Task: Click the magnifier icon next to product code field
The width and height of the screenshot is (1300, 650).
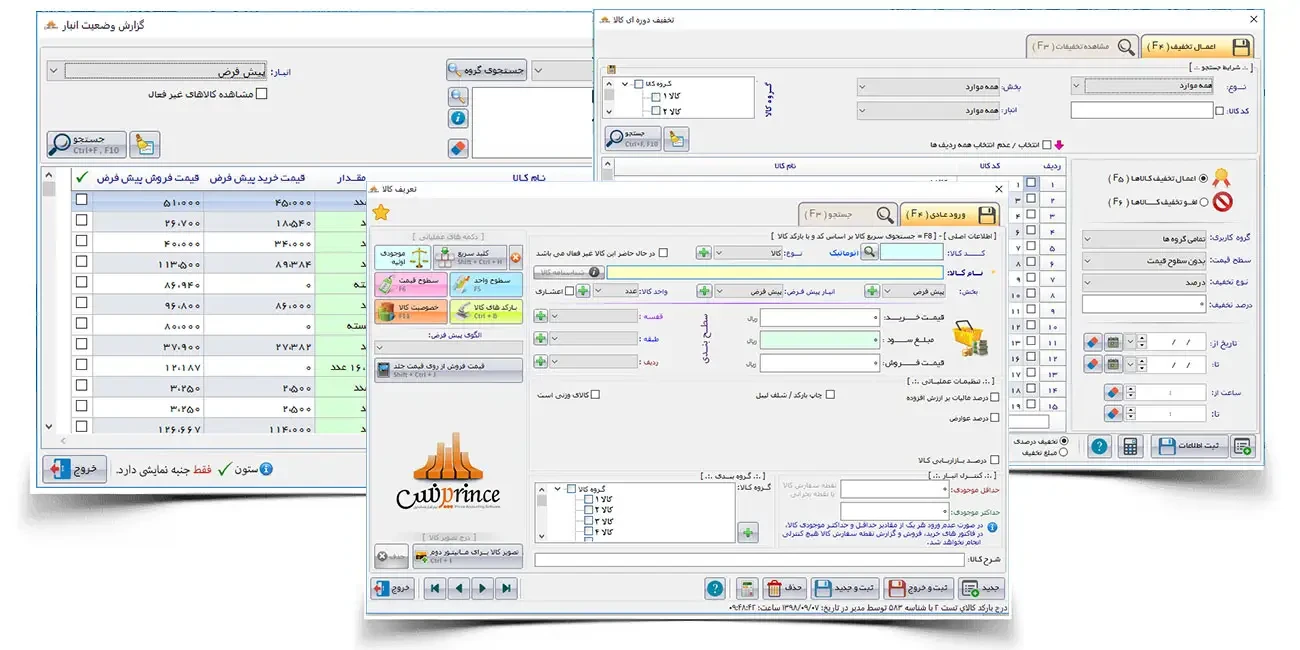Action: pyautogui.click(x=869, y=253)
